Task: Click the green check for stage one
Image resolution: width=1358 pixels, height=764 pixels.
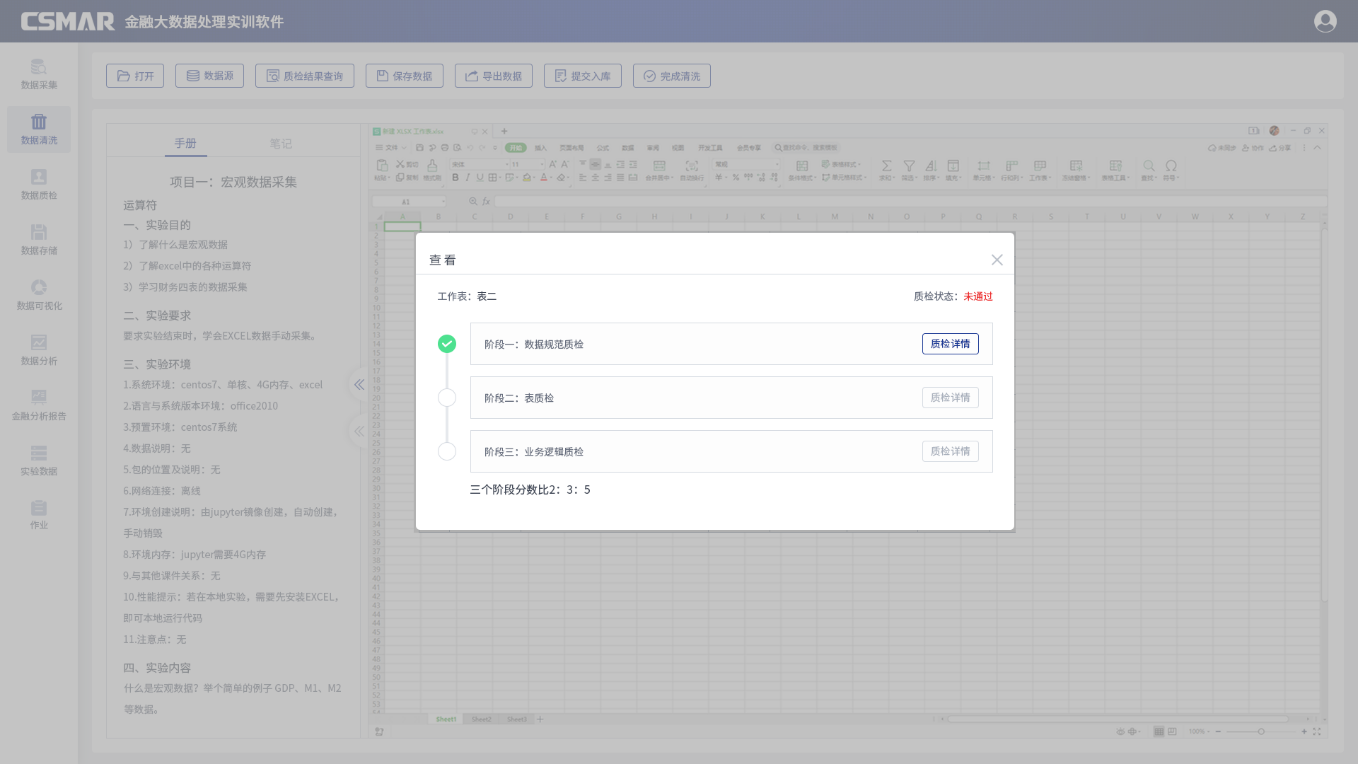Action: (x=447, y=344)
